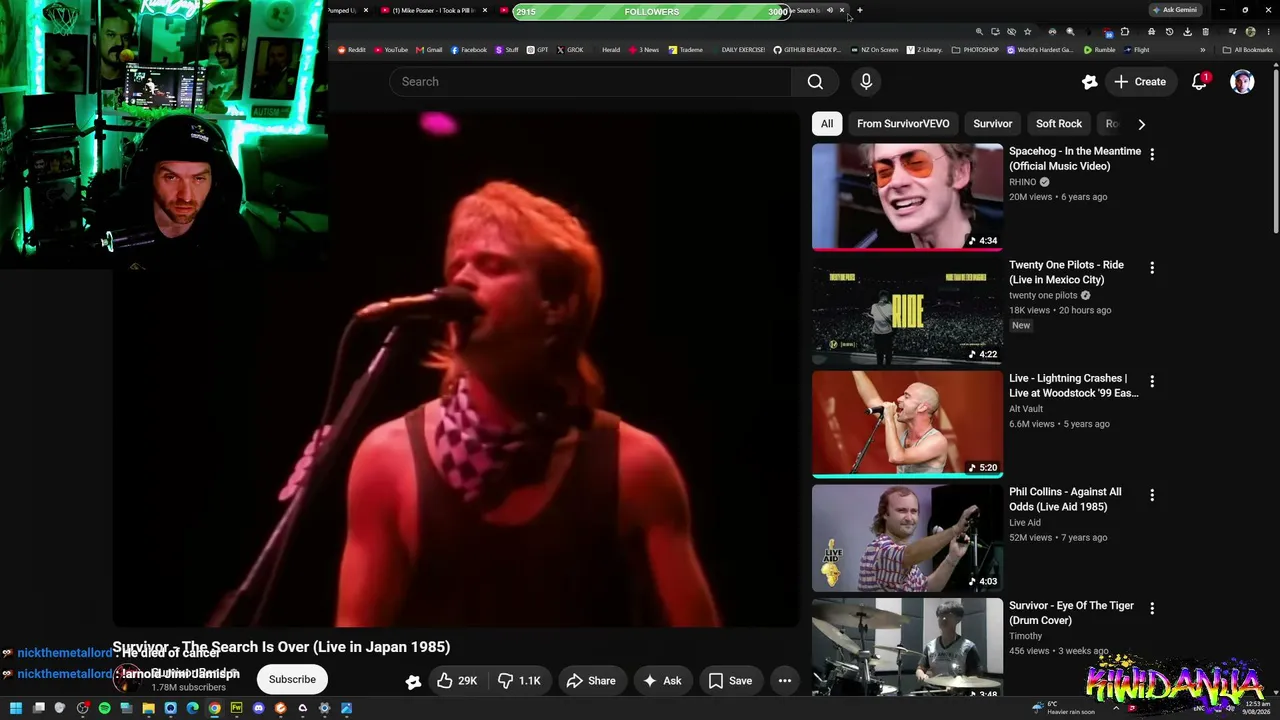Select the Soft Rock filter chip
This screenshot has height=720, width=1280.
coord(1059,124)
